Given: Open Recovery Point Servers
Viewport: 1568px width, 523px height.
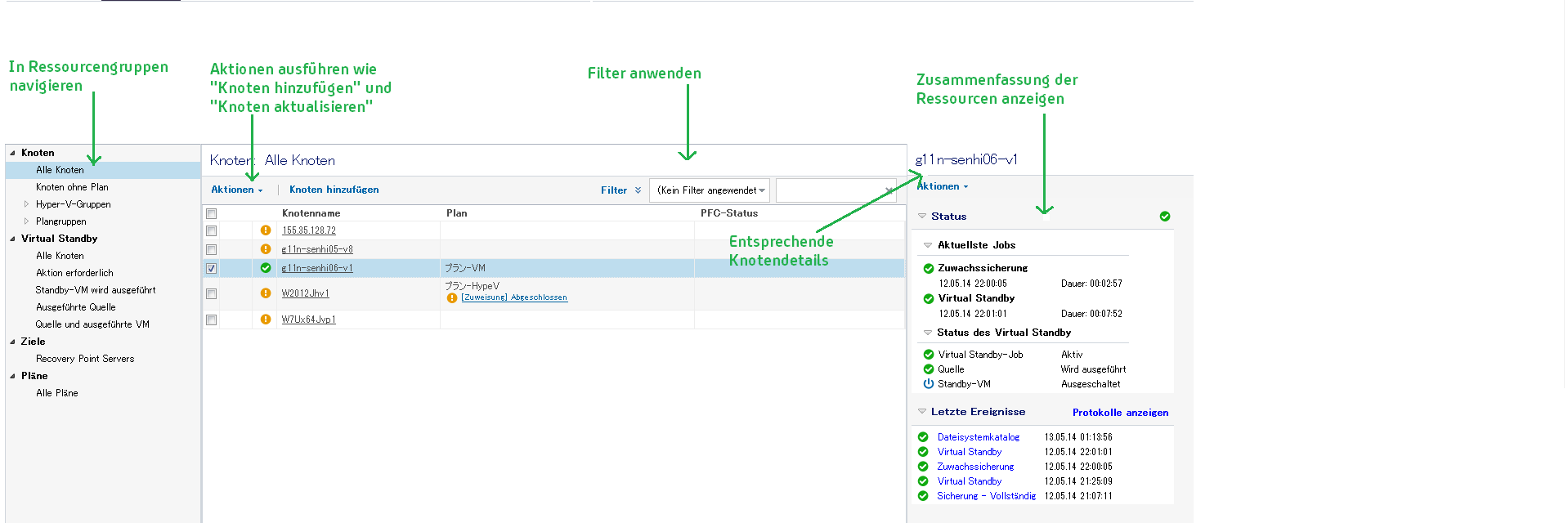Looking at the screenshot, I should coord(85,359).
